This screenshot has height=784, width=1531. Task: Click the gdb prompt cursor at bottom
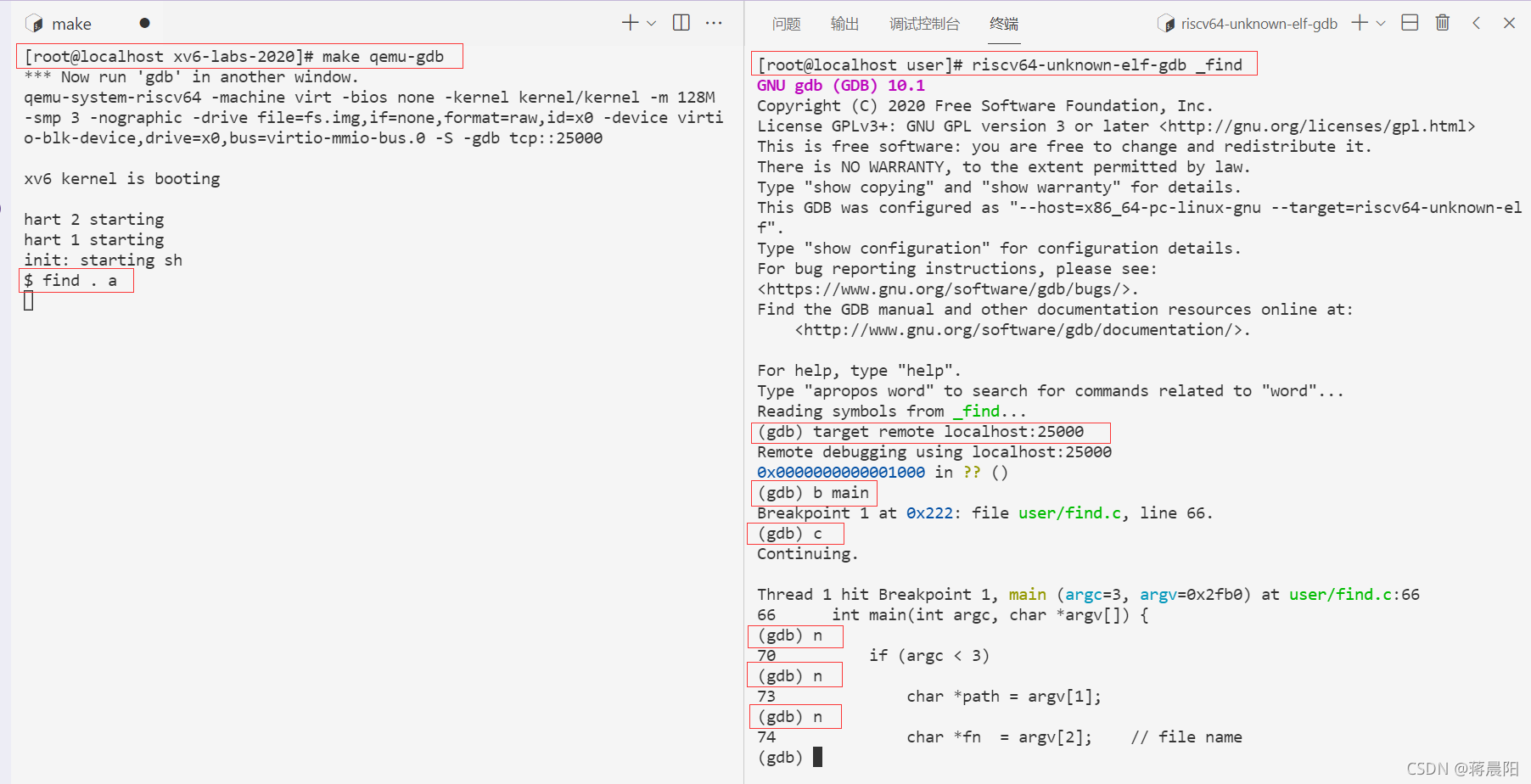[x=818, y=757]
